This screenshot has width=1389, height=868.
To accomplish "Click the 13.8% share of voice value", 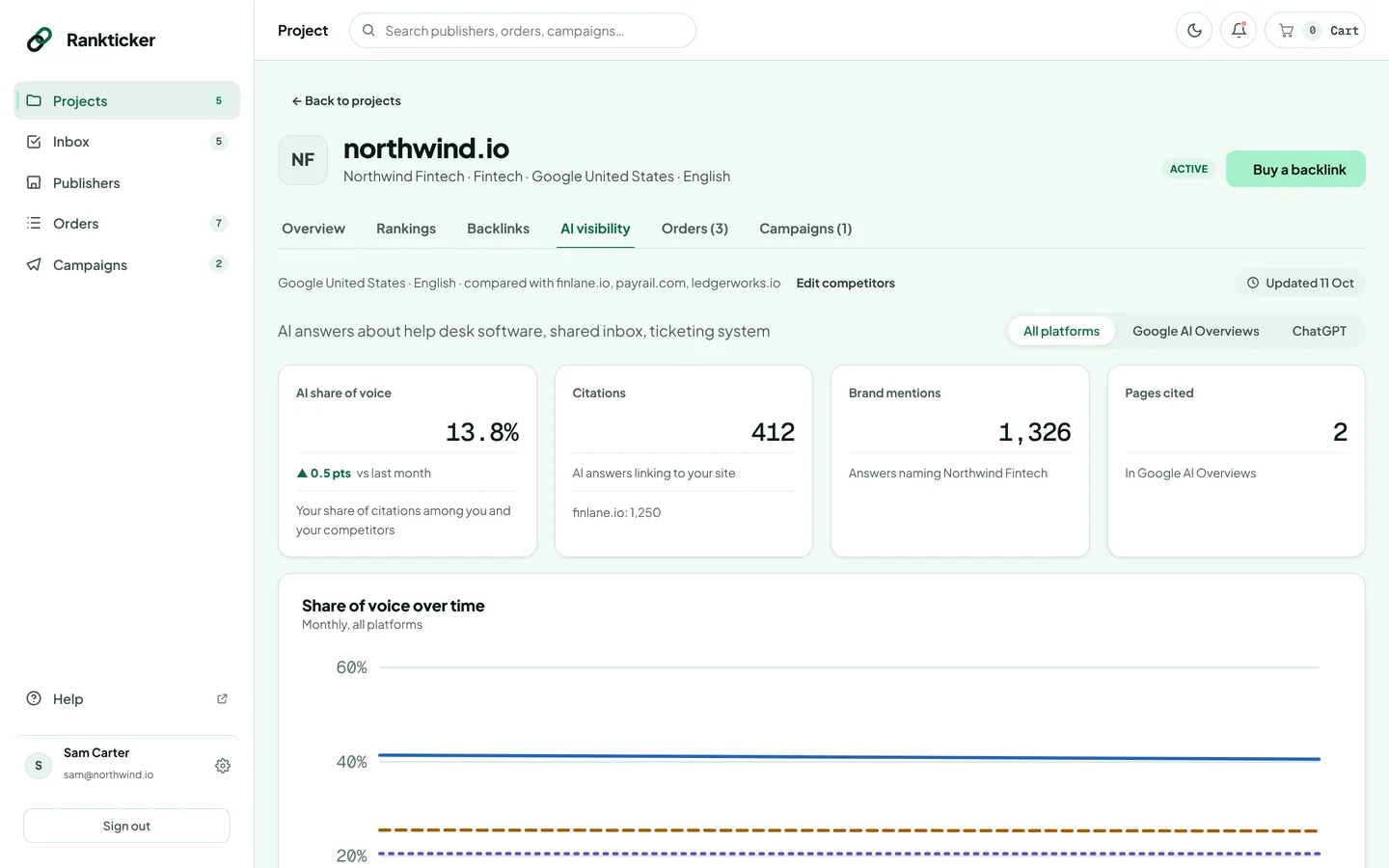I will point(482,432).
